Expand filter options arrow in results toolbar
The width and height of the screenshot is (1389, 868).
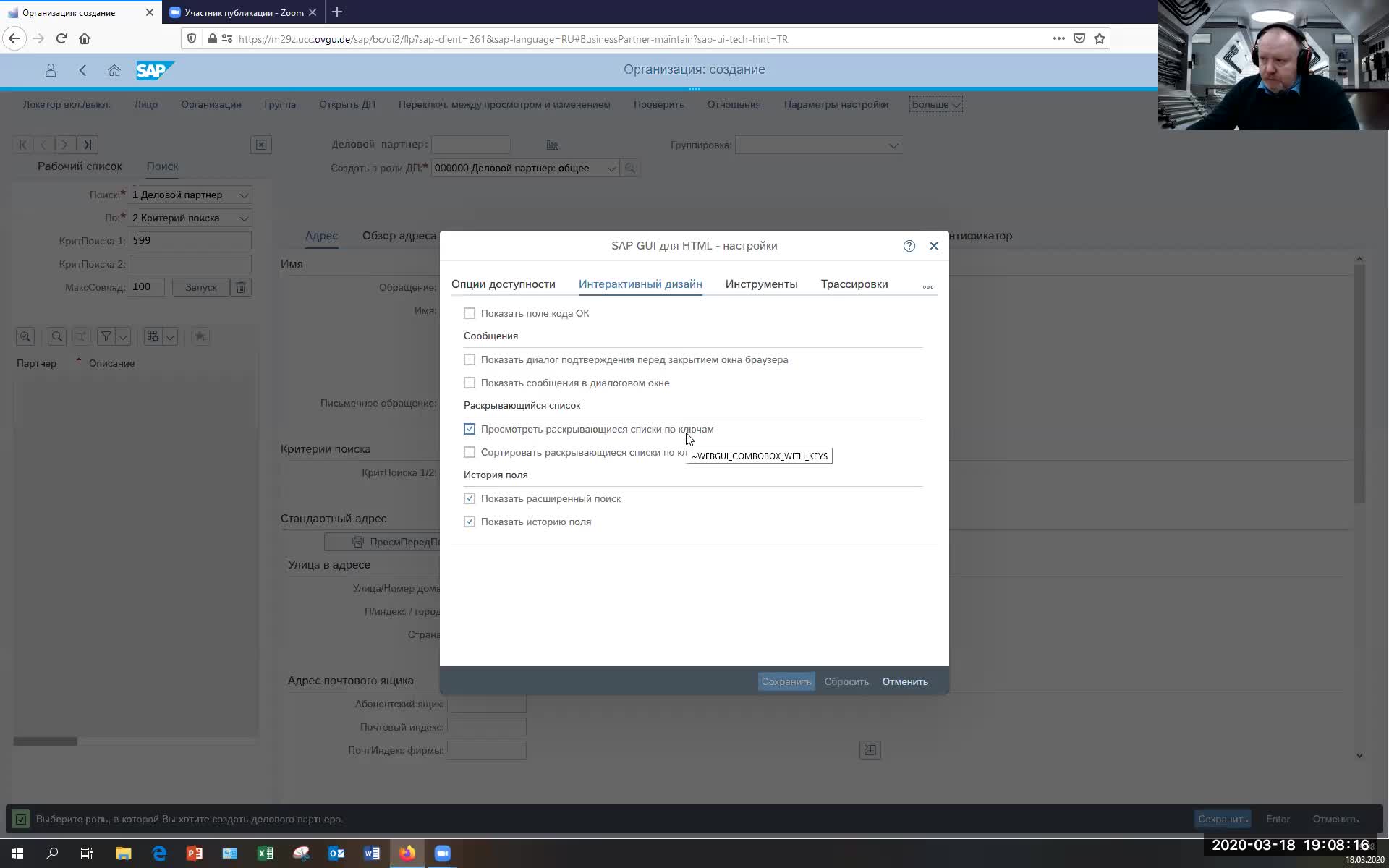pyautogui.click(x=123, y=336)
